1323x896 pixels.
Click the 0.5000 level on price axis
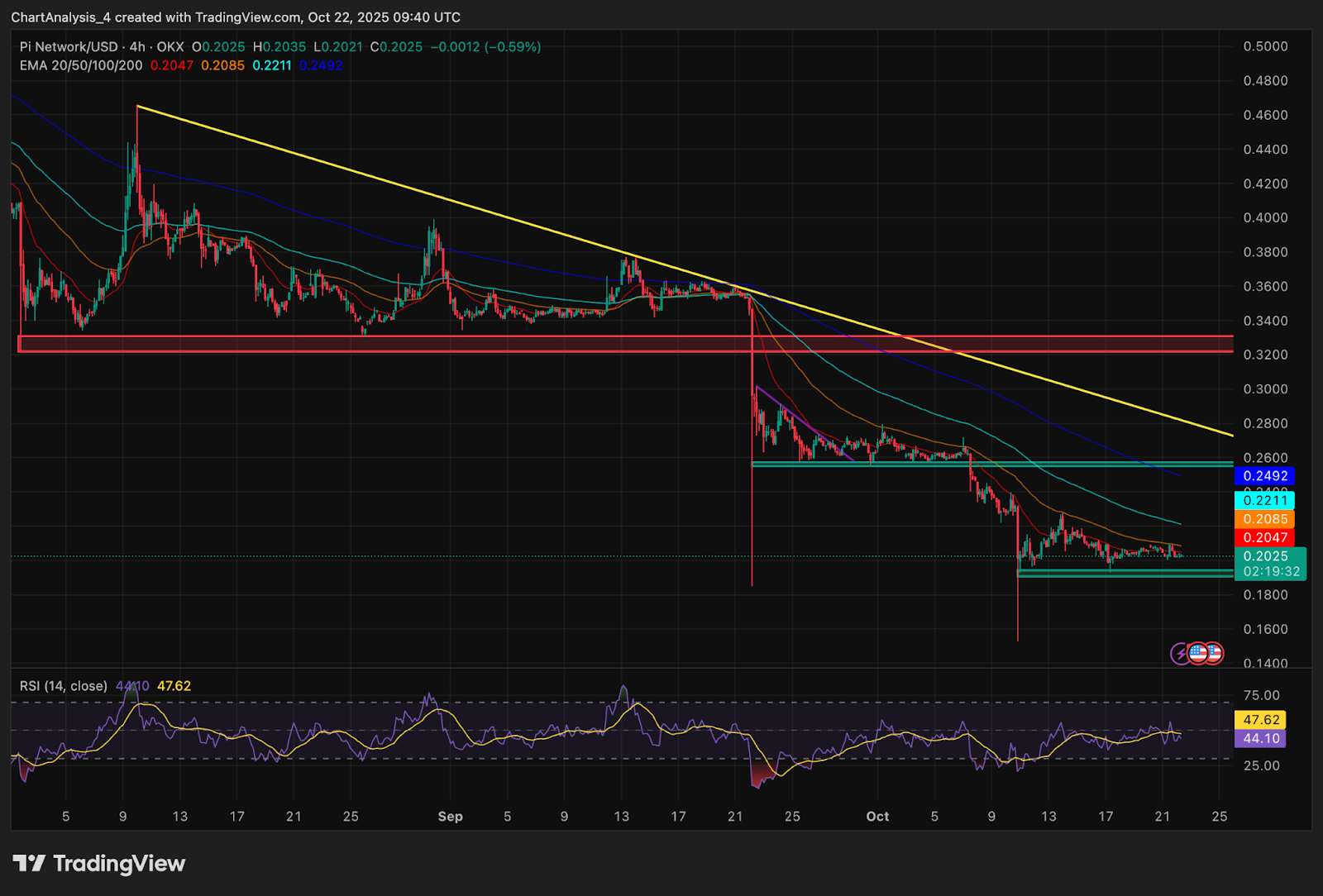point(1265,46)
